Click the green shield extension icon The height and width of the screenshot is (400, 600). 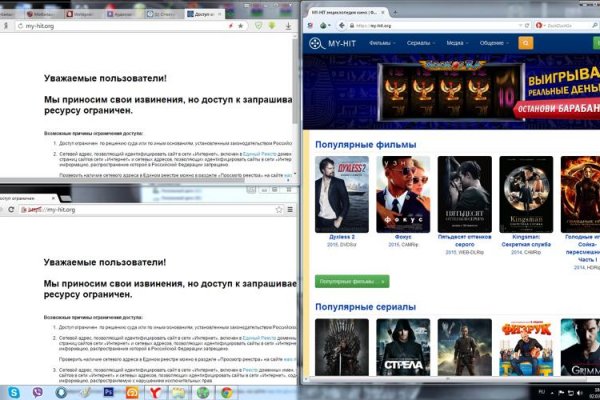[259, 25]
